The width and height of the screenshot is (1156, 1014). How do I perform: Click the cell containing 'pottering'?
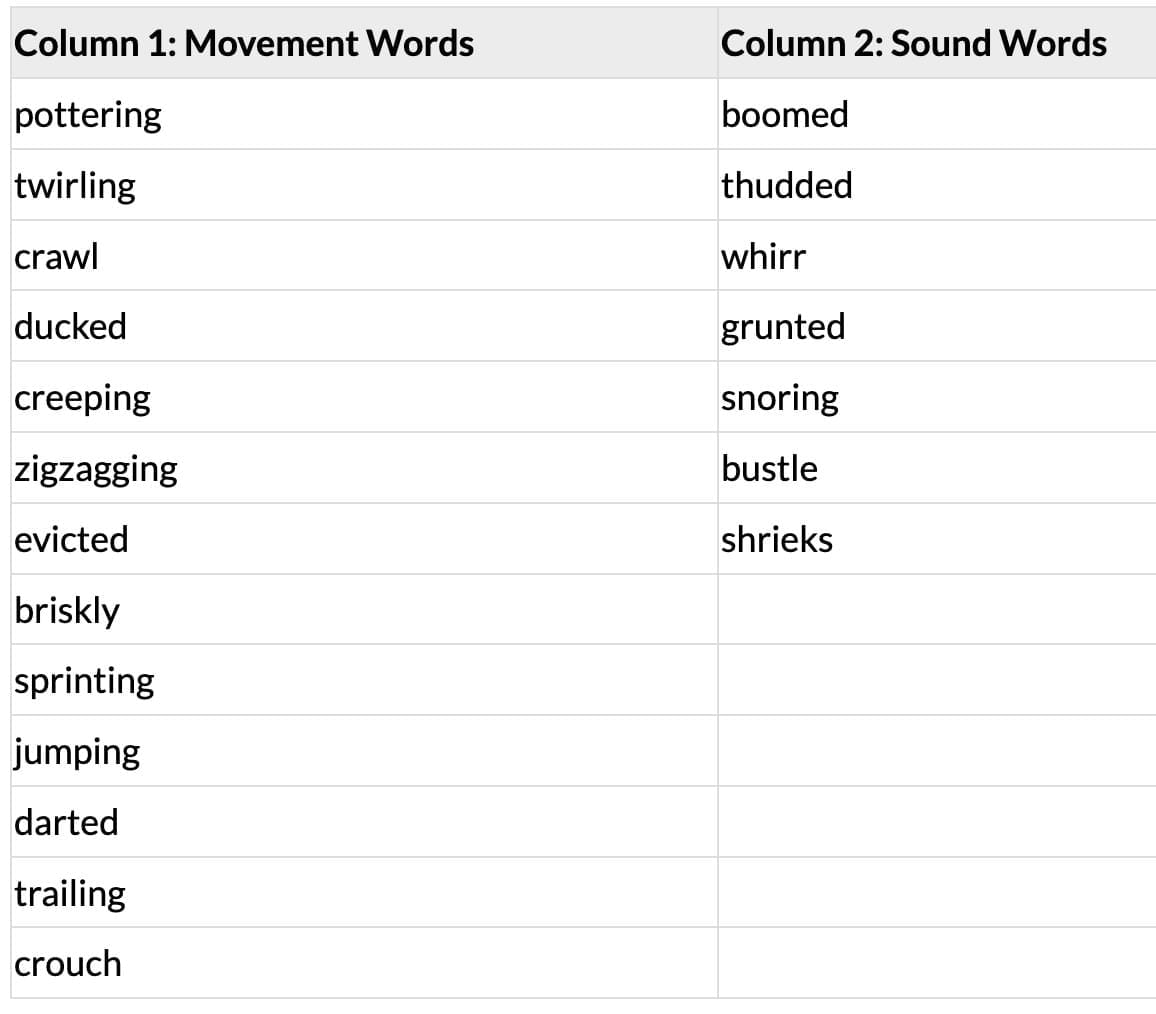tap(88, 115)
